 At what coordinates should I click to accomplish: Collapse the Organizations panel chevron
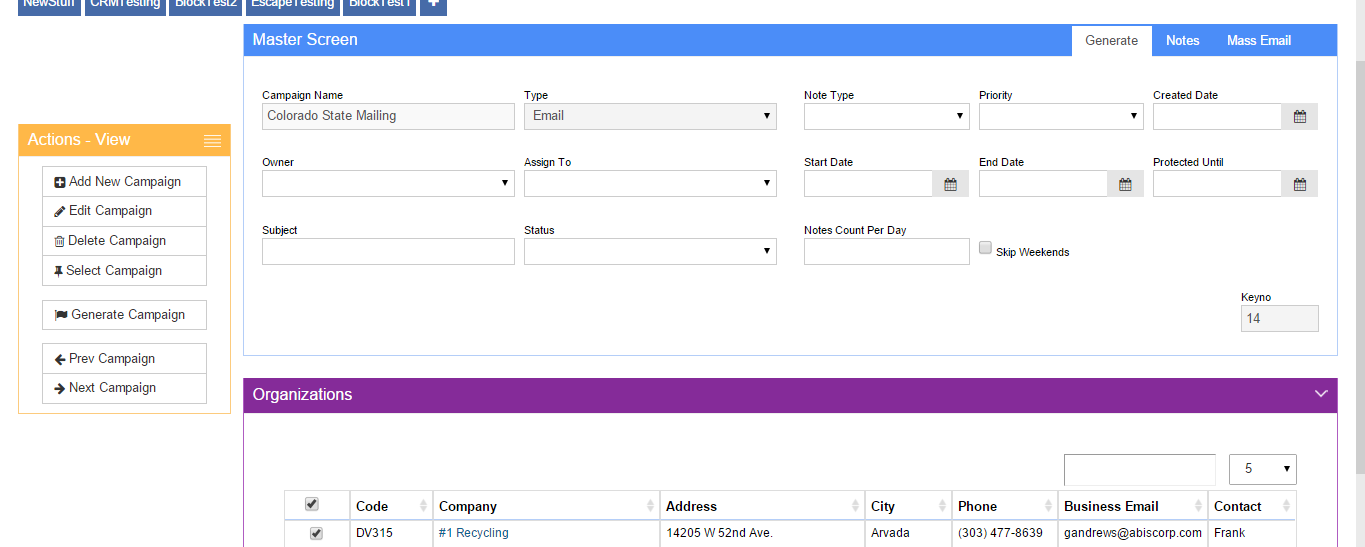pos(1321,394)
